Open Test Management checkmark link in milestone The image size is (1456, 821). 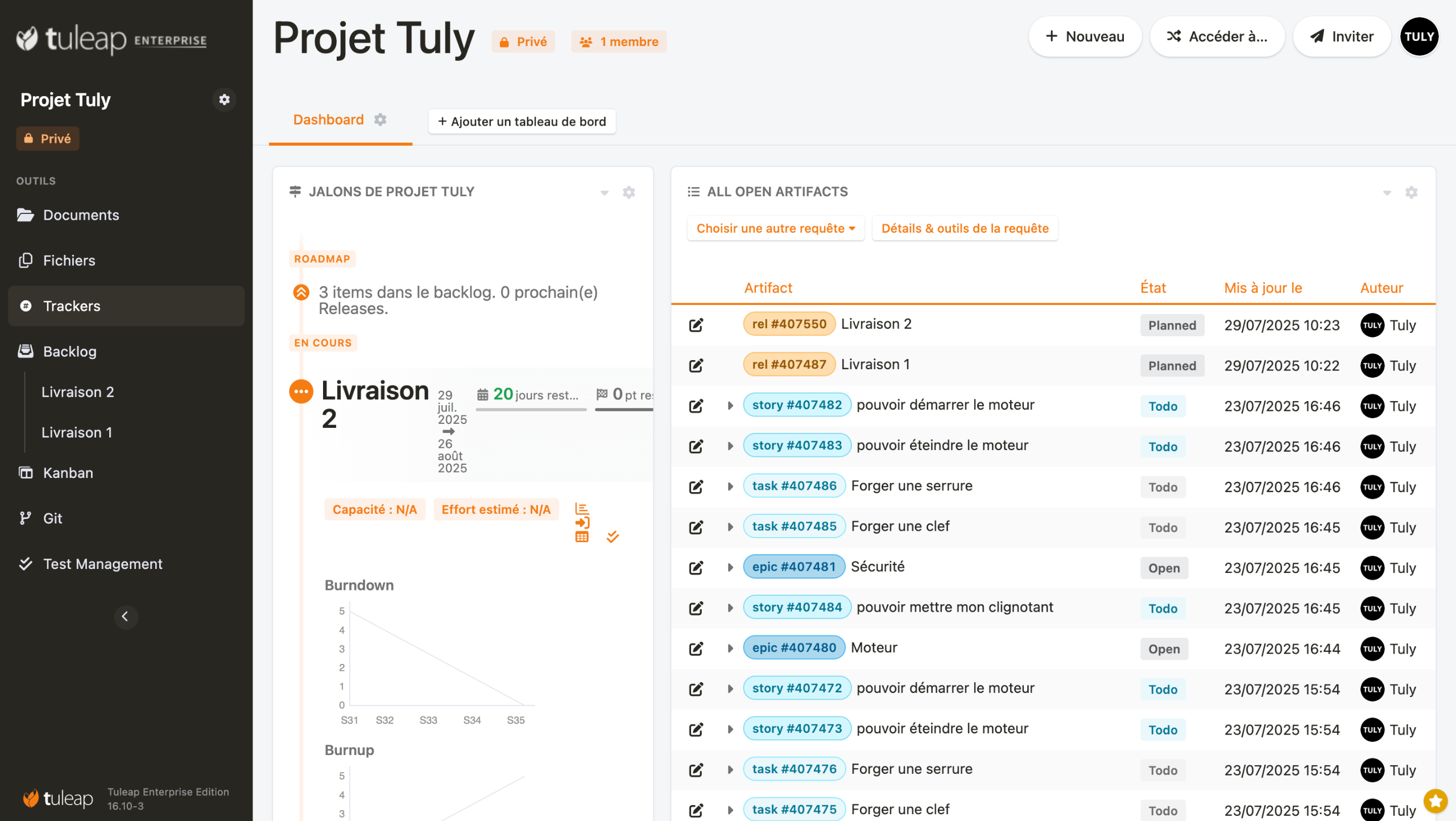pyautogui.click(x=613, y=537)
